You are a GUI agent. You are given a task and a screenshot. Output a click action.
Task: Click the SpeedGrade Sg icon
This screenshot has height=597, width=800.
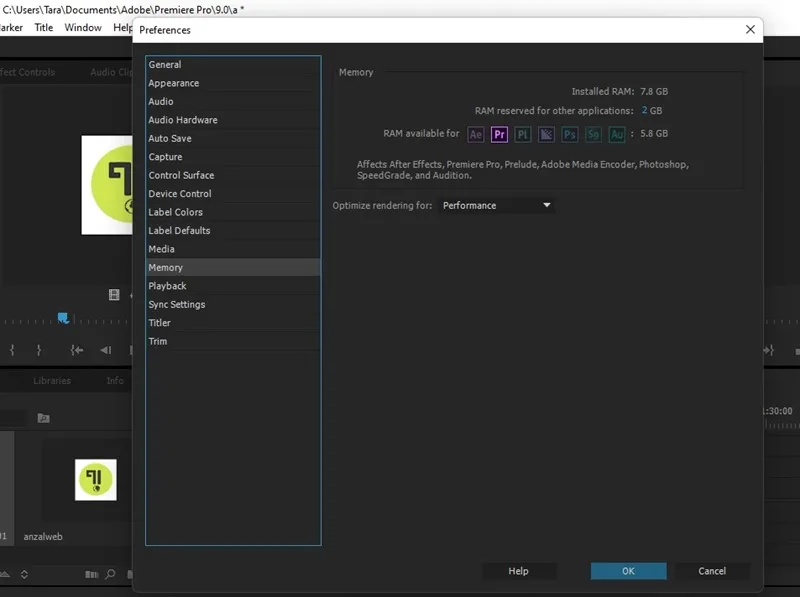593,134
